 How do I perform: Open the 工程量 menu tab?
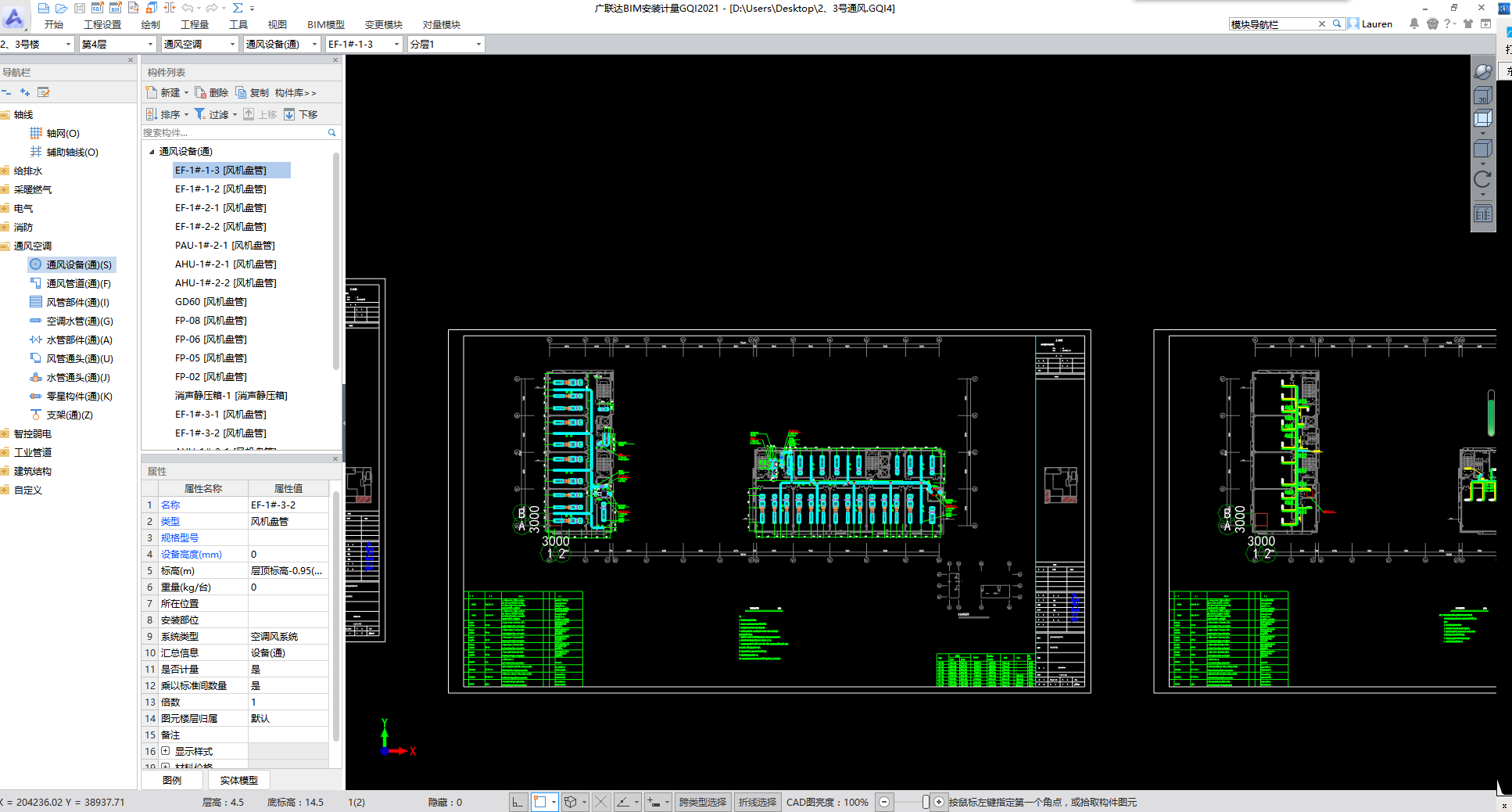195,25
